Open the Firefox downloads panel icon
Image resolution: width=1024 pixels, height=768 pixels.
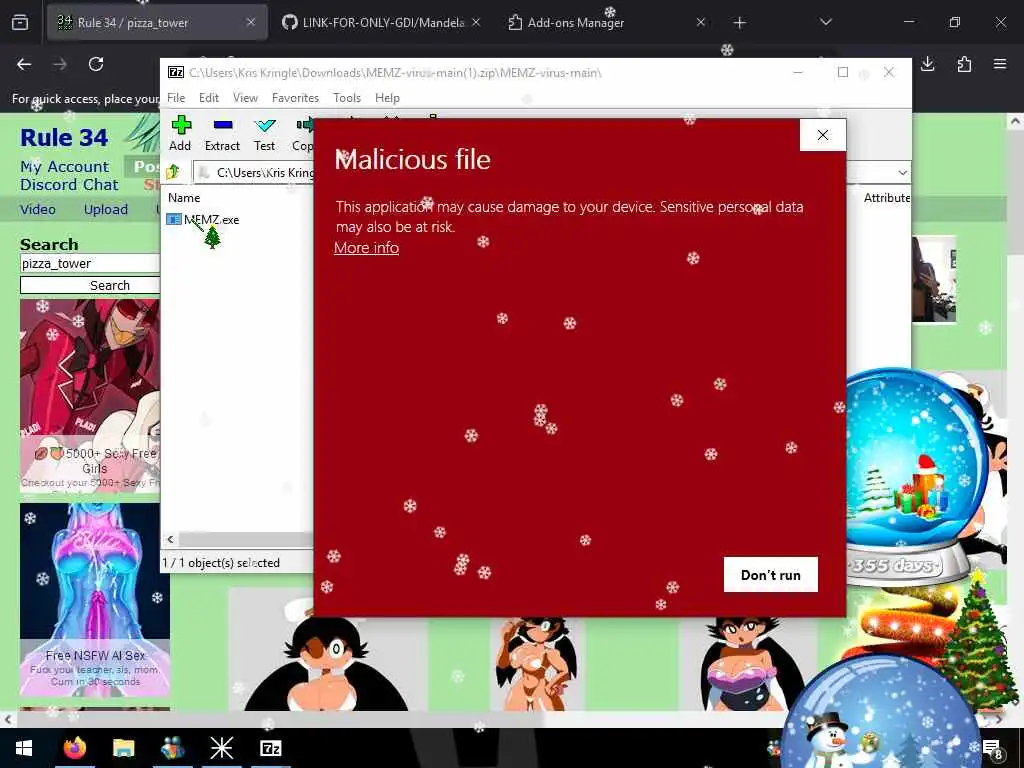(x=927, y=63)
